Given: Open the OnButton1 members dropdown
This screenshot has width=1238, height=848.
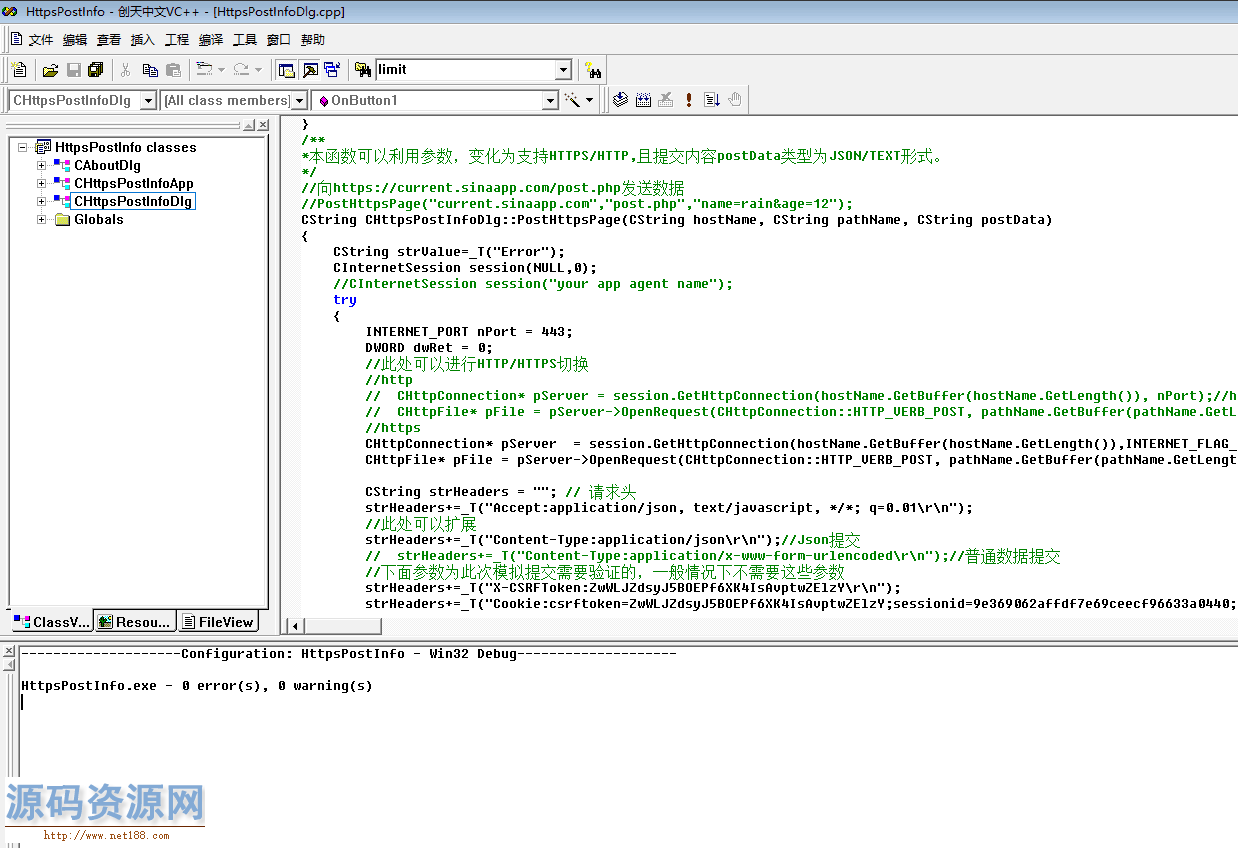Looking at the screenshot, I should coord(549,101).
